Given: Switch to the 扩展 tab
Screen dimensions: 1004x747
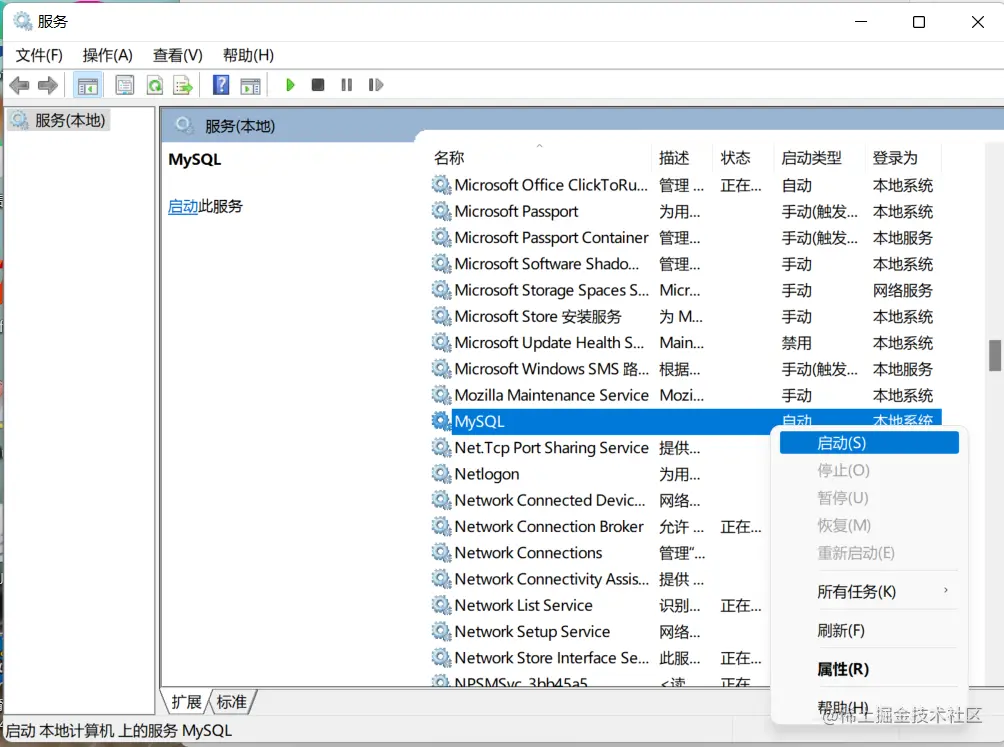Looking at the screenshot, I should point(186,702).
